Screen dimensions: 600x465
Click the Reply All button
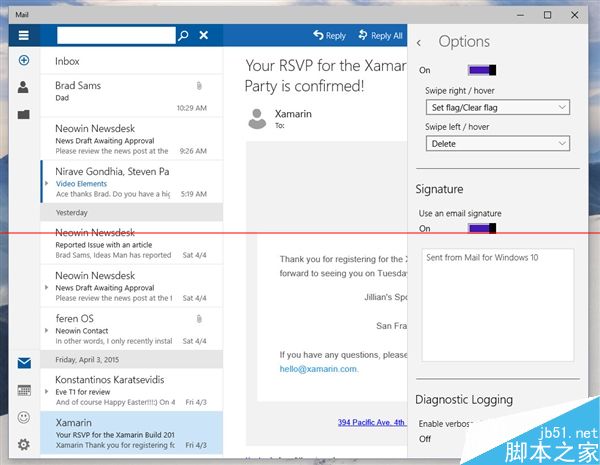click(x=380, y=36)
